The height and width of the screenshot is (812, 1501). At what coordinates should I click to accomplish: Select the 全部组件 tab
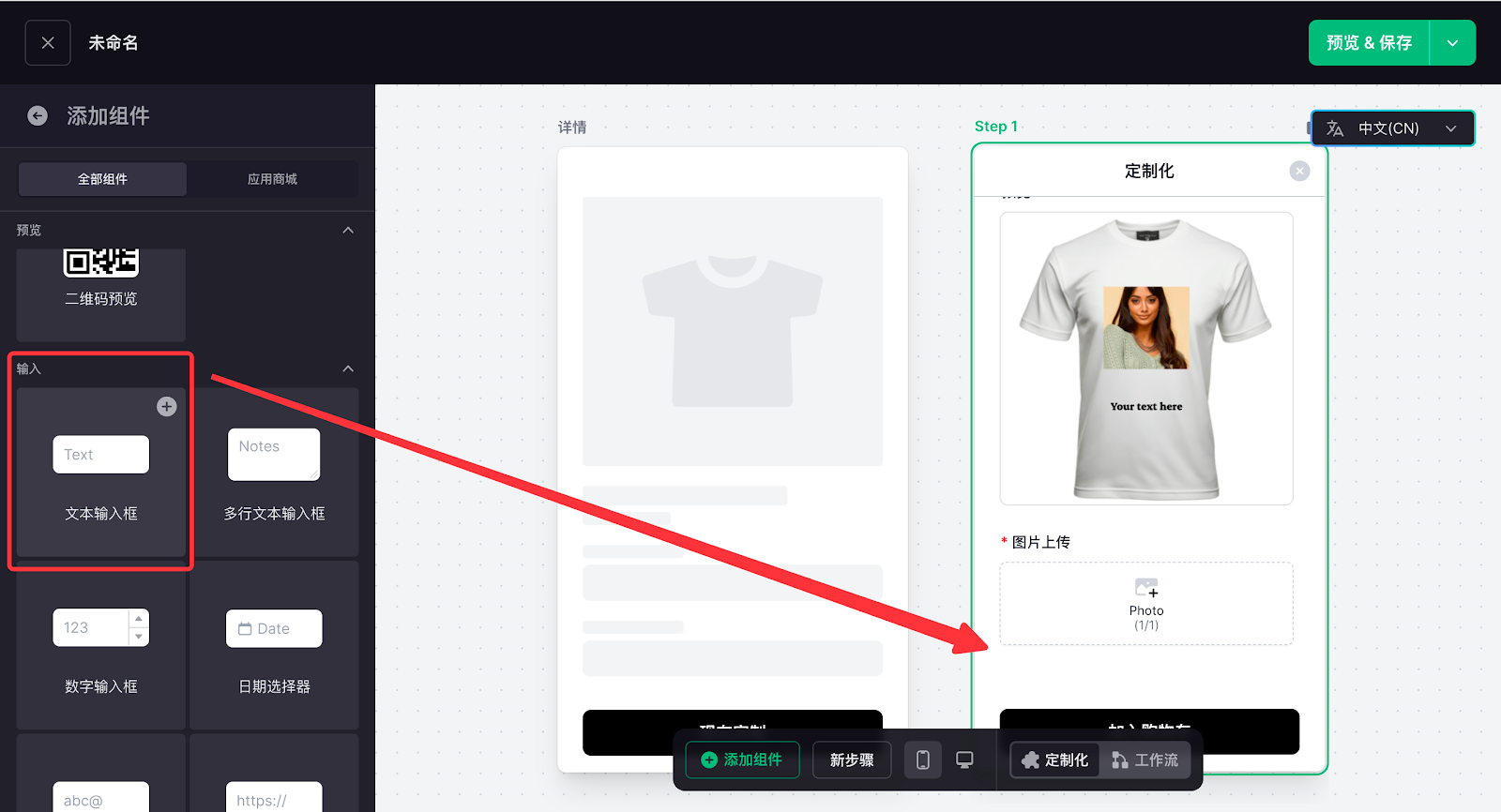[102, 179]
